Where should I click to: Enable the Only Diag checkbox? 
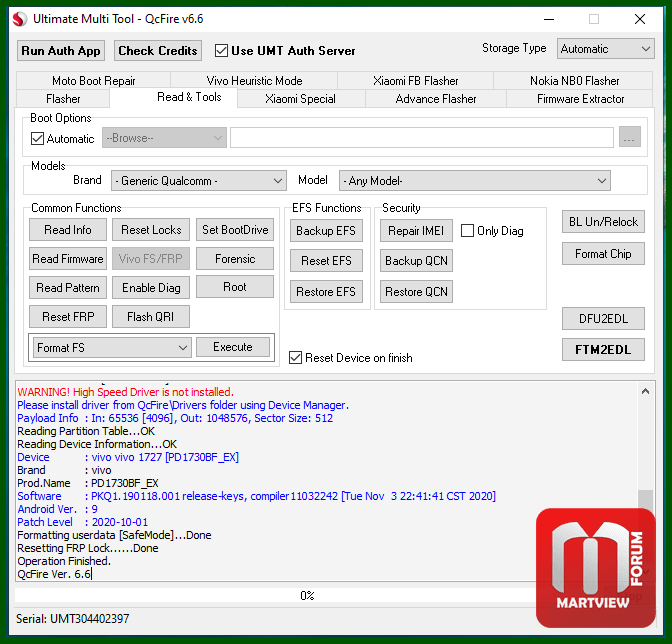coord(467,231)
